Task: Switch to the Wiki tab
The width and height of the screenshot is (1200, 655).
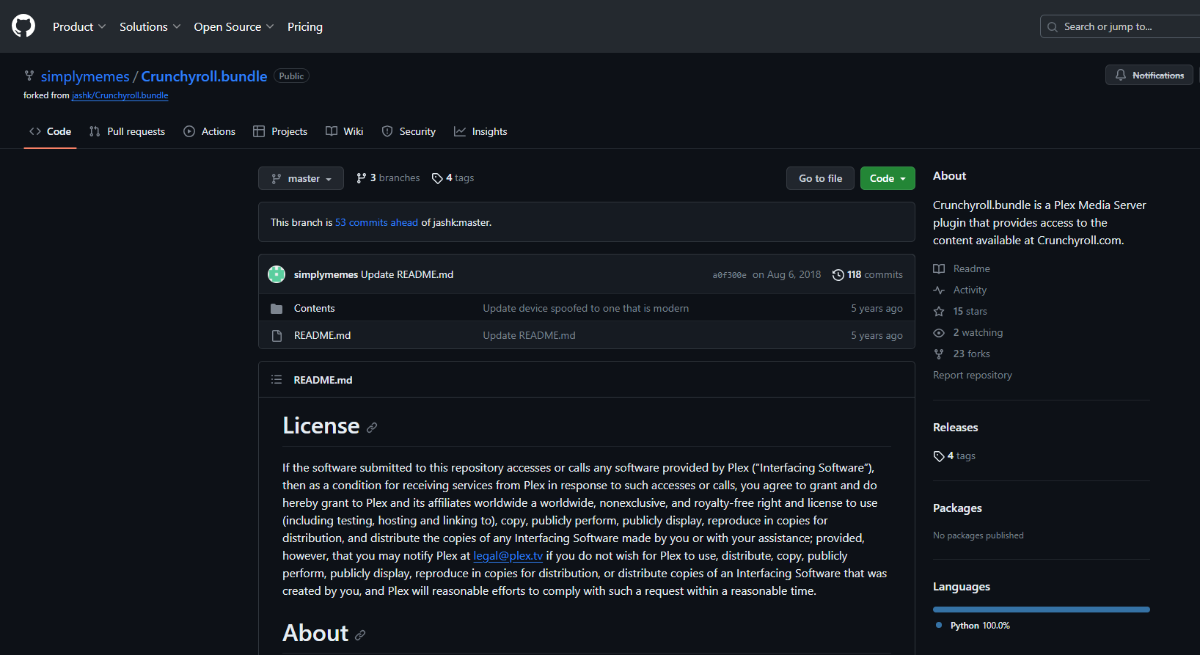Action: (x=345, y=131)
